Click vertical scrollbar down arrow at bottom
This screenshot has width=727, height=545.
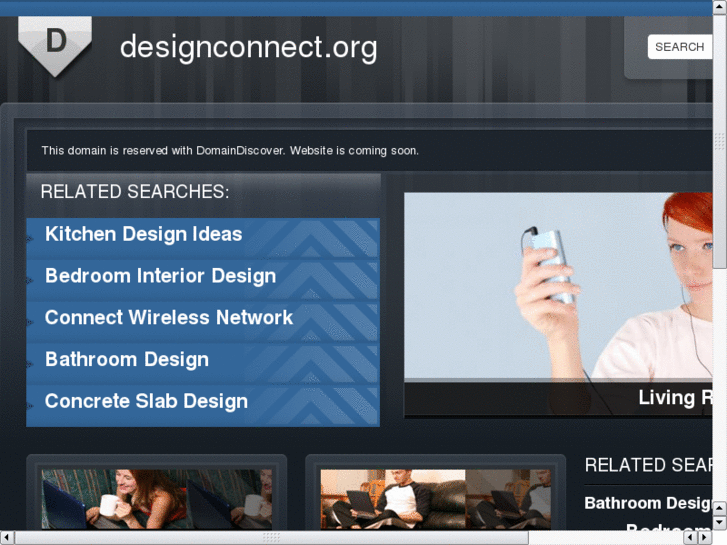[720, 523]
